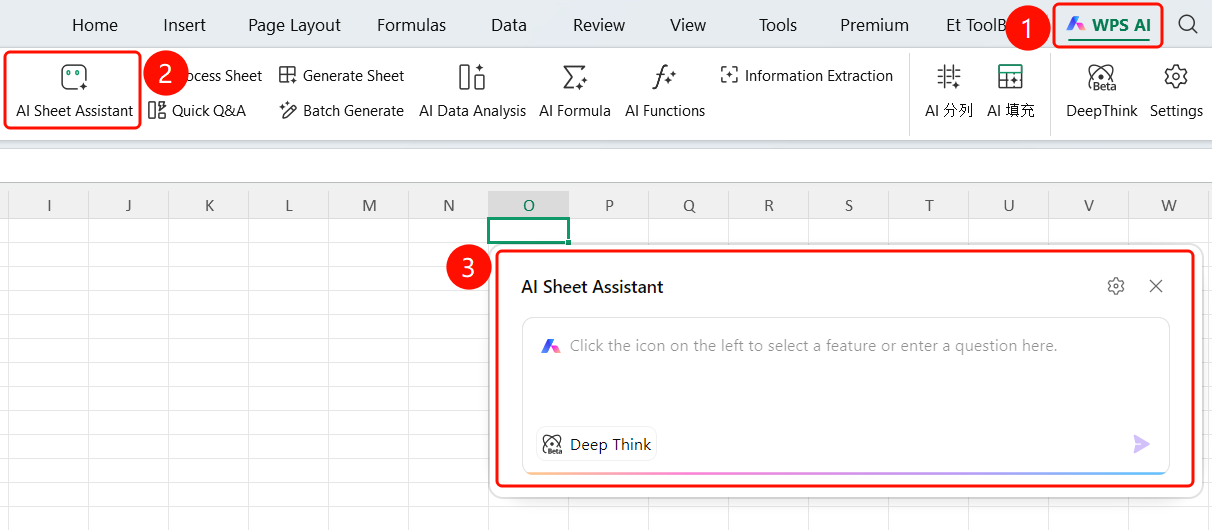1212x530 pixels.
Task: Choose Batch Generate option
Action: point(341,110)
